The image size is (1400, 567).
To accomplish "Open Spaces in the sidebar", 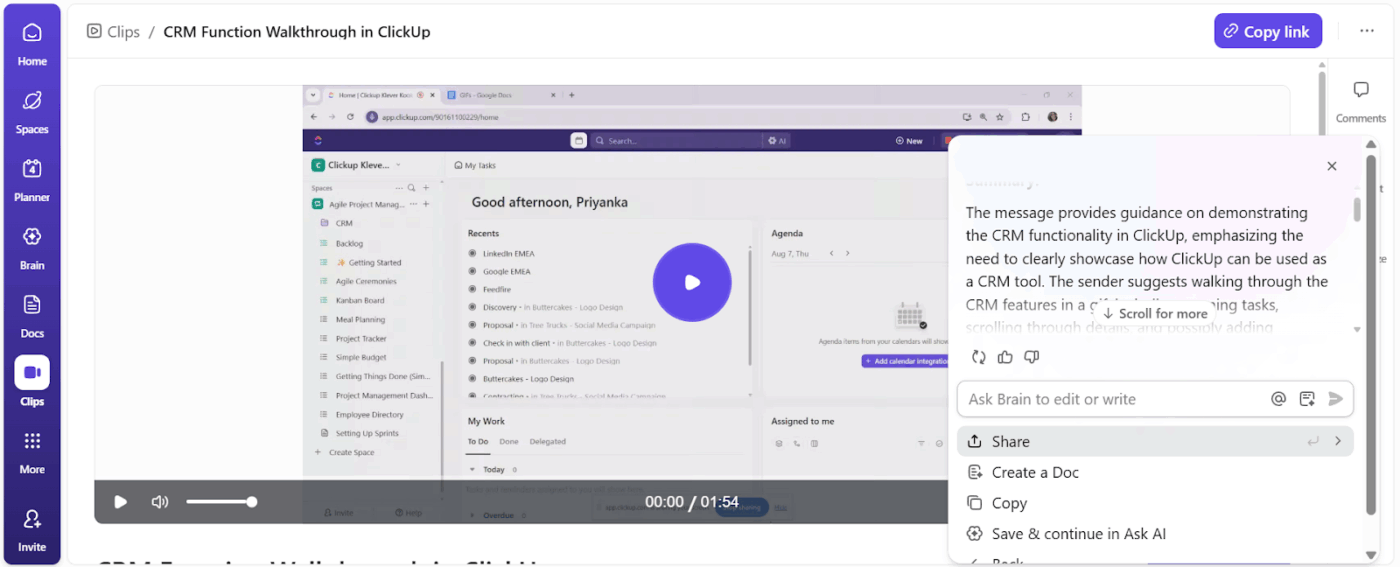I will pyautogui.click(x=32, y=111).
